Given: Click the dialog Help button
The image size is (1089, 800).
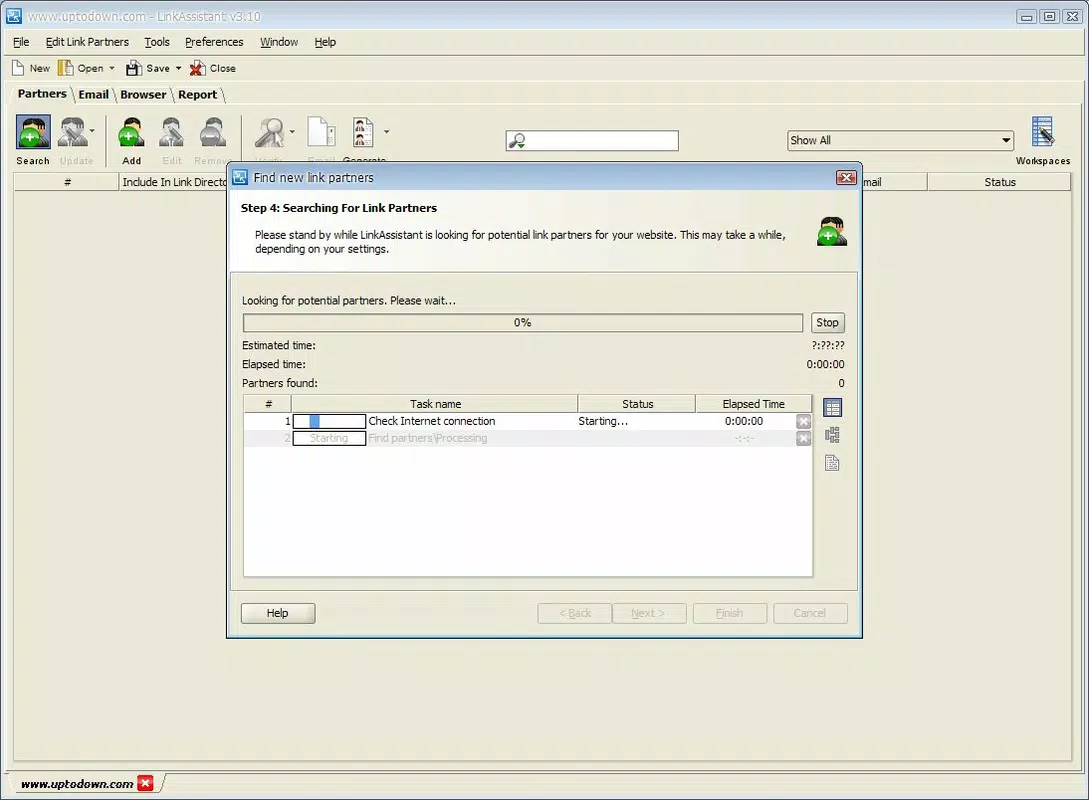Looking at the screenshot, I should pyautogui.click(x=278, y=613).
